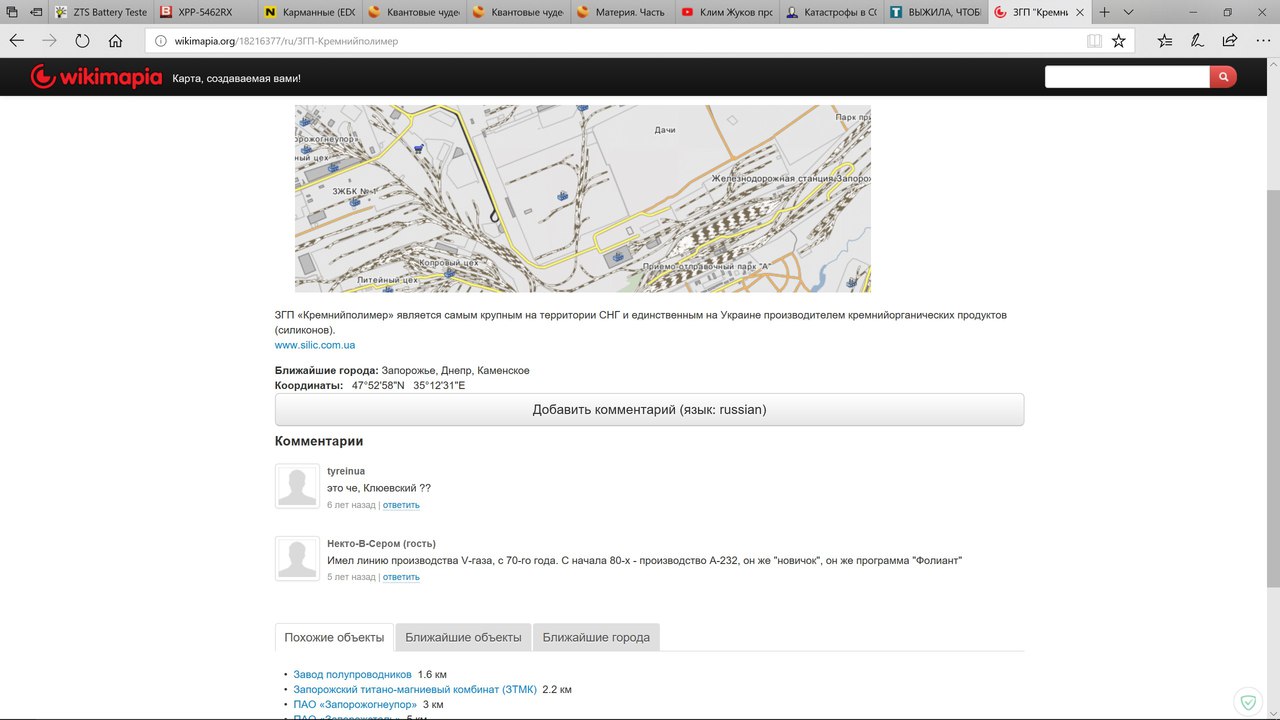The height and width of the screenshot is (720, 1280).
Task: Click Добавить комментарий button
Action: pyautogui.click(x=649, y=409)
